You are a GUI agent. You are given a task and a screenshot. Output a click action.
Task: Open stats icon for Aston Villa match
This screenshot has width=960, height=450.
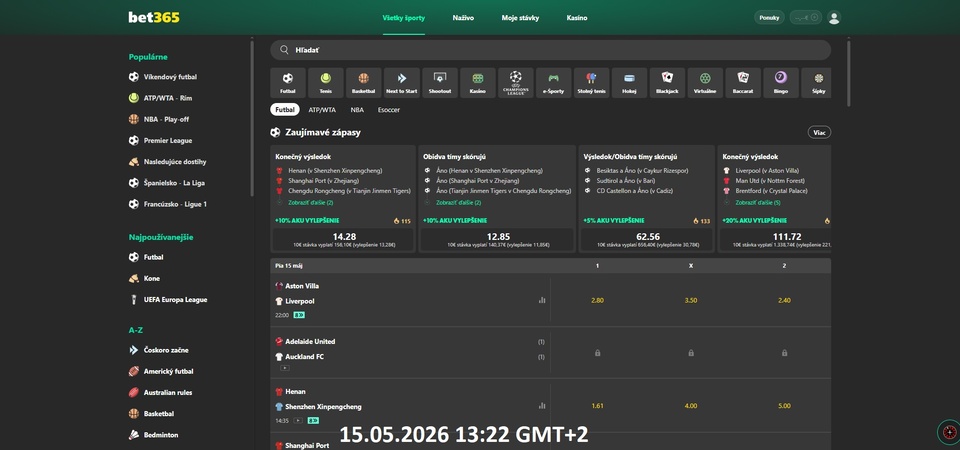(542, 300)
